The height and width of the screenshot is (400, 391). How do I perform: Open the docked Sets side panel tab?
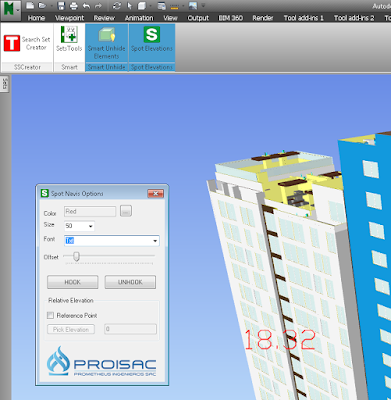tap(5, 84)
